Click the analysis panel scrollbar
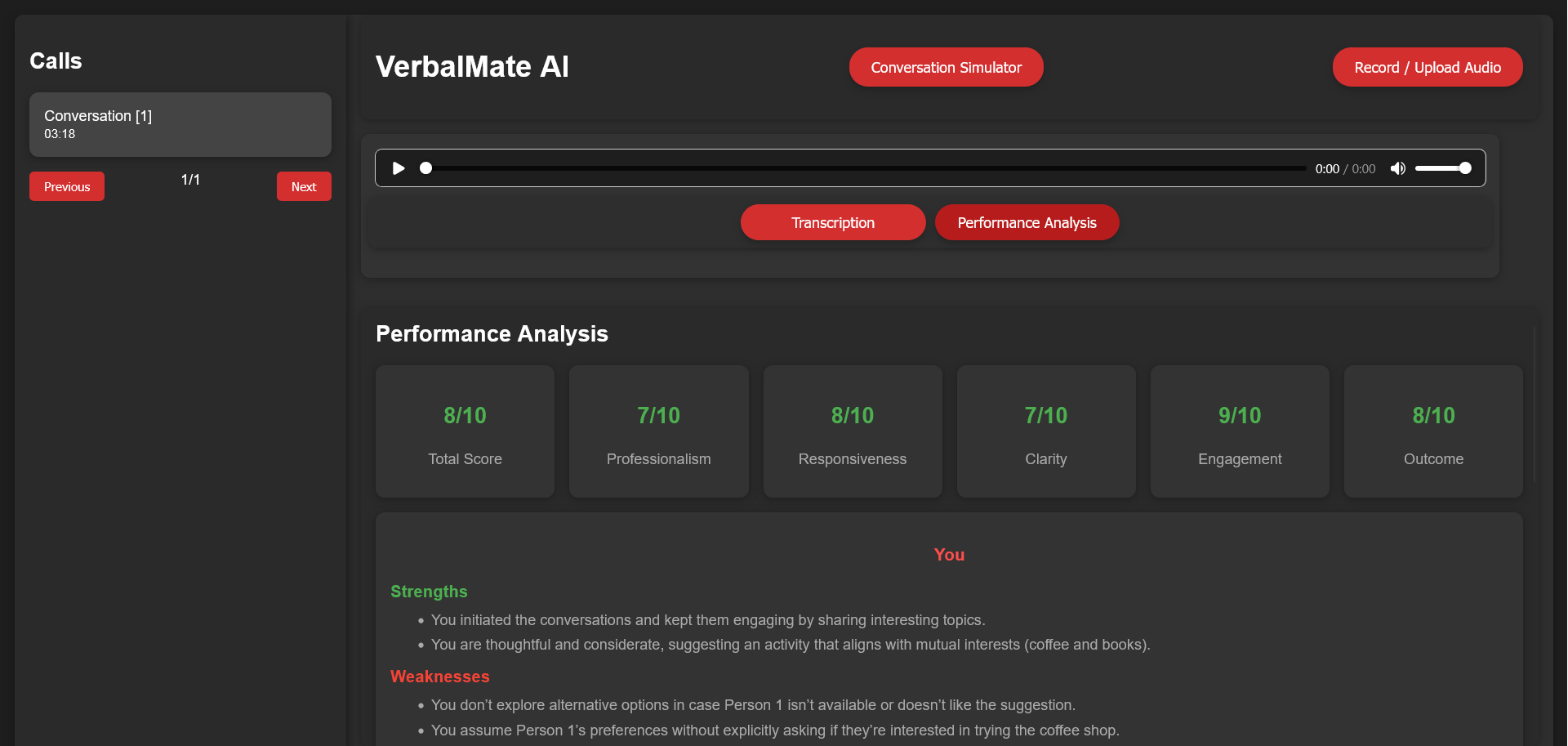The width and height of the screenshot is (1568, 746). click(x=1535, y=404)
